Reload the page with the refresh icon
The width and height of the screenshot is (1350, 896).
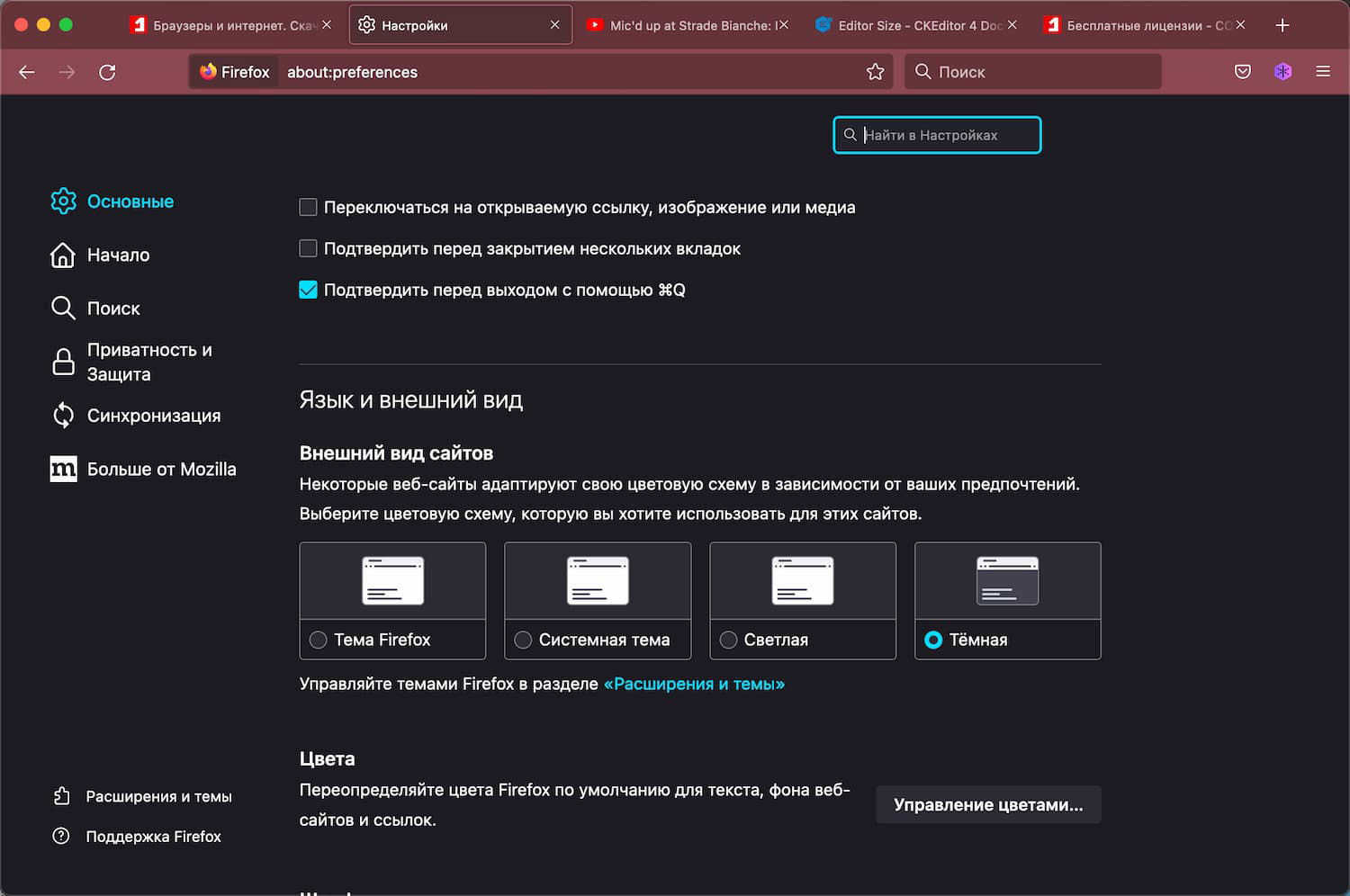(107, 72)
